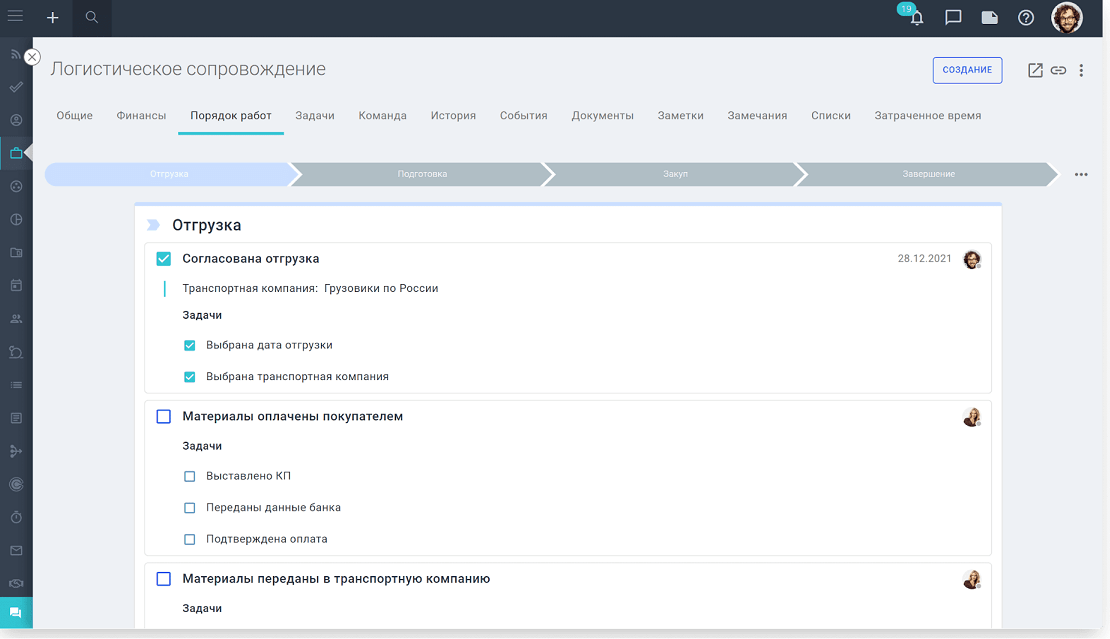The height and width of the screenshot is (639, 1110).
Task: Open the three-dot menu beside СОЗДАНИЕ
Action: pos(1081,70)
